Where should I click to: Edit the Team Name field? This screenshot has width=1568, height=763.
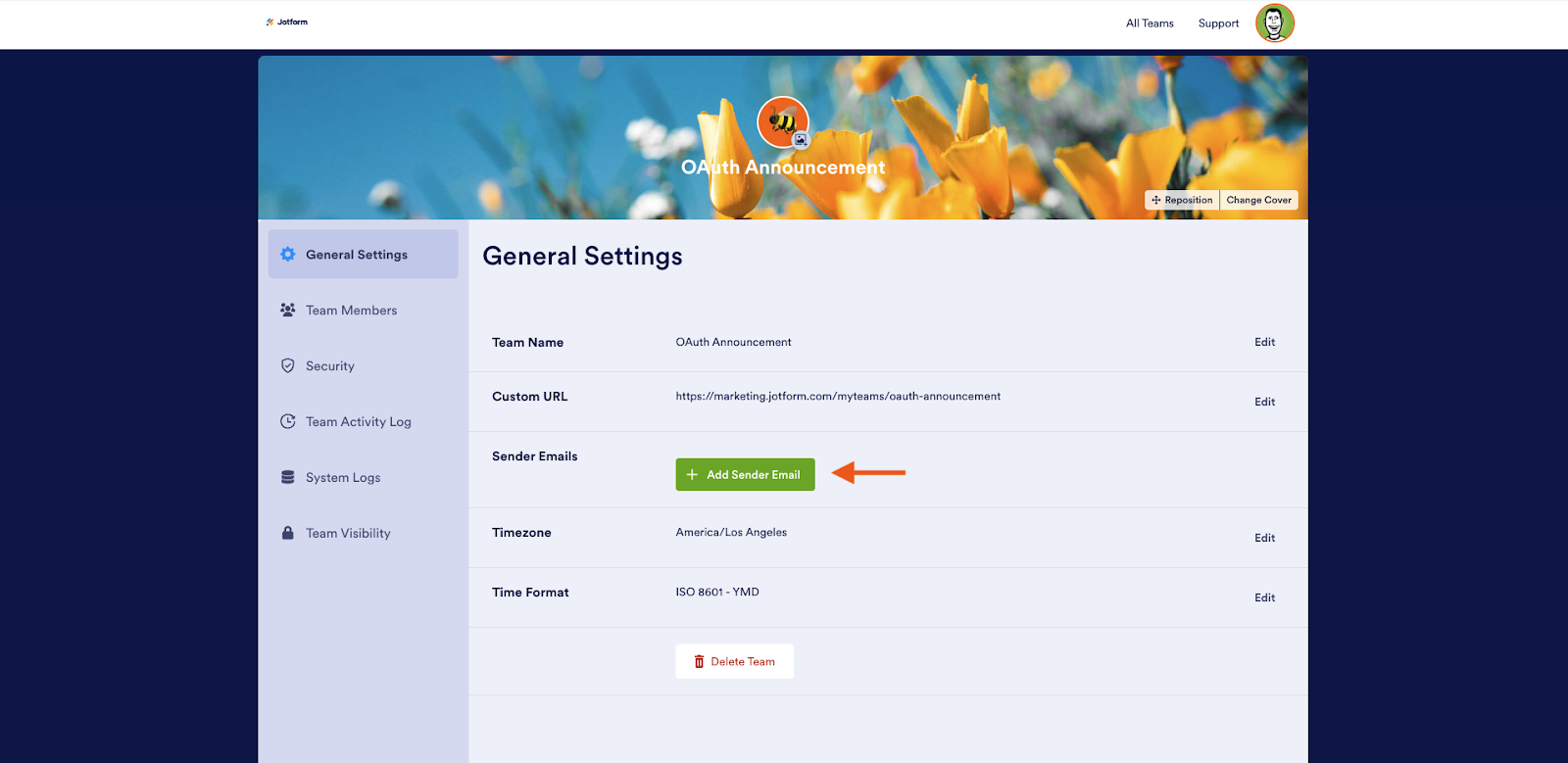tap(1265, 342)
